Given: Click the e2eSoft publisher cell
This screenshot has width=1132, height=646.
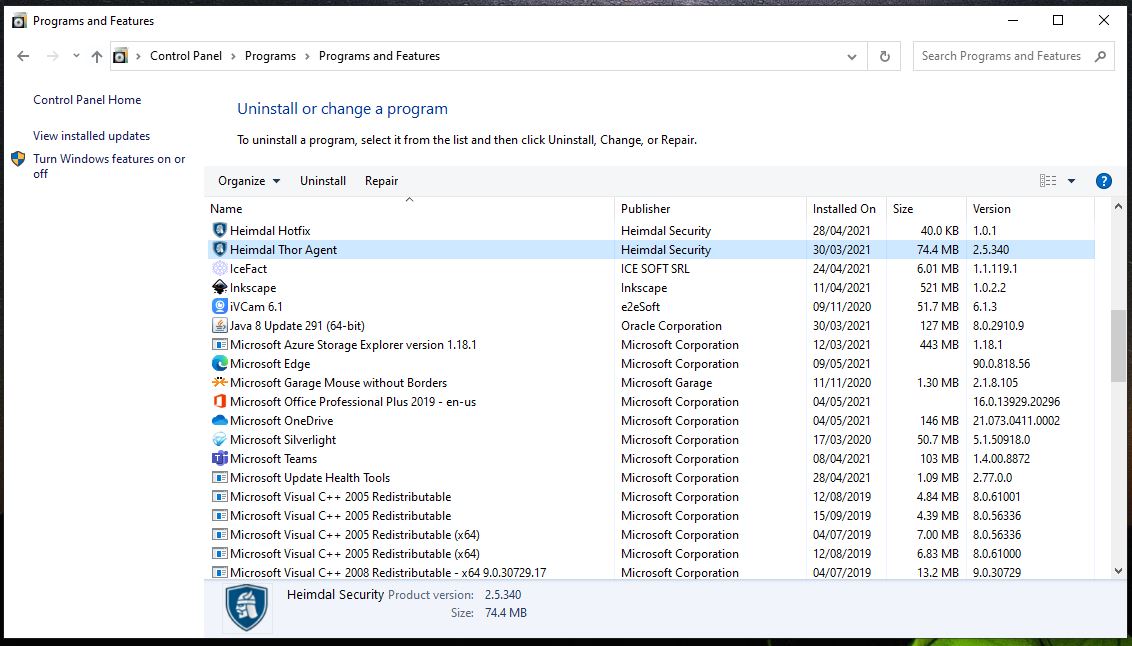Looking at the screenshot, I should tap(640, 307).
